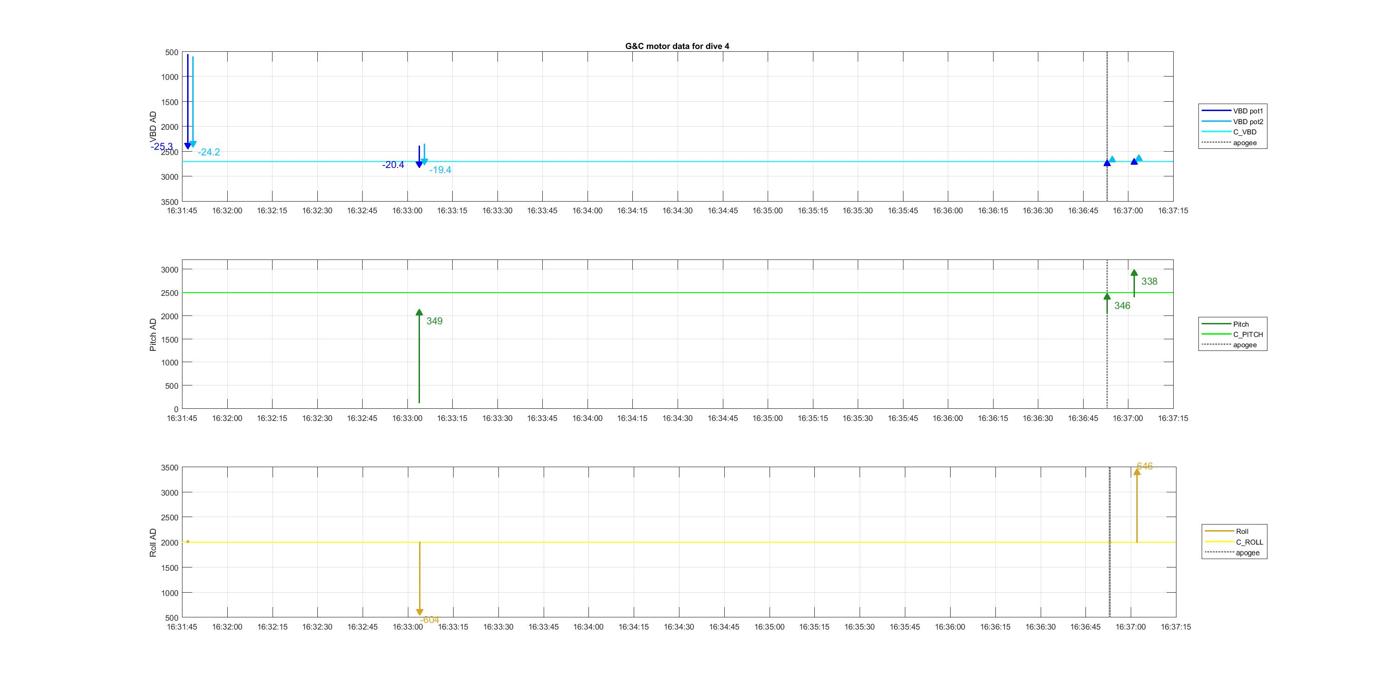Click the '-25.3' data label
Screen dimensions: 1400x693
pos(162,147)
